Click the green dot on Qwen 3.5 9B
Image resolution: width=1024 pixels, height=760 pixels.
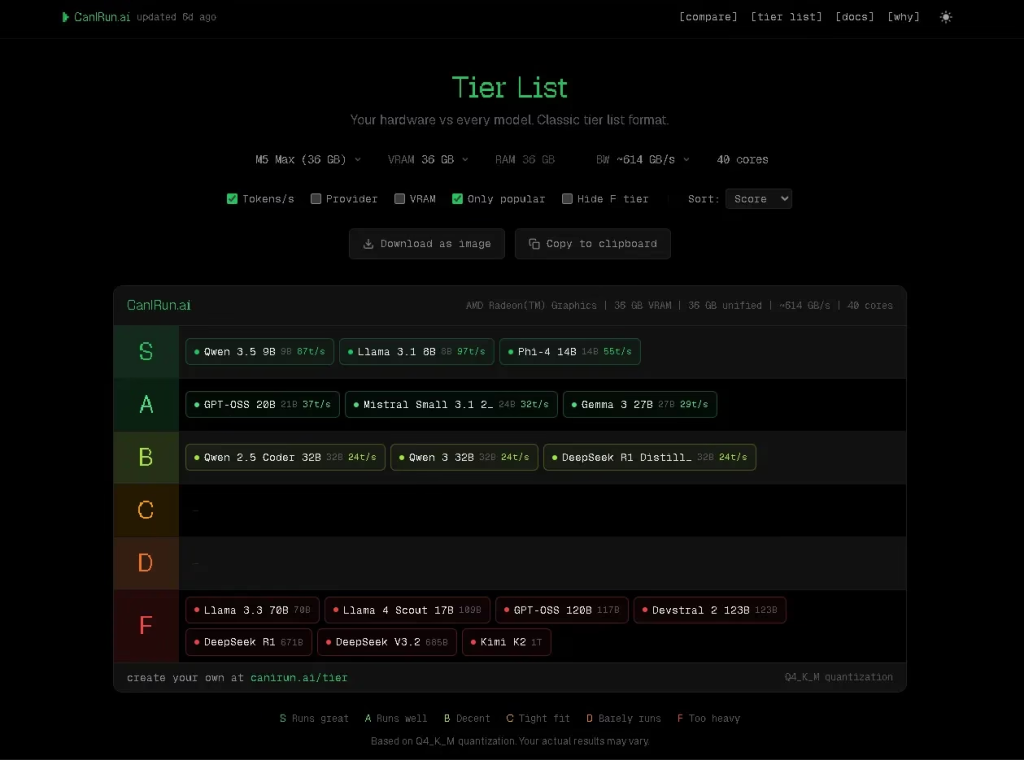[197, 352]
